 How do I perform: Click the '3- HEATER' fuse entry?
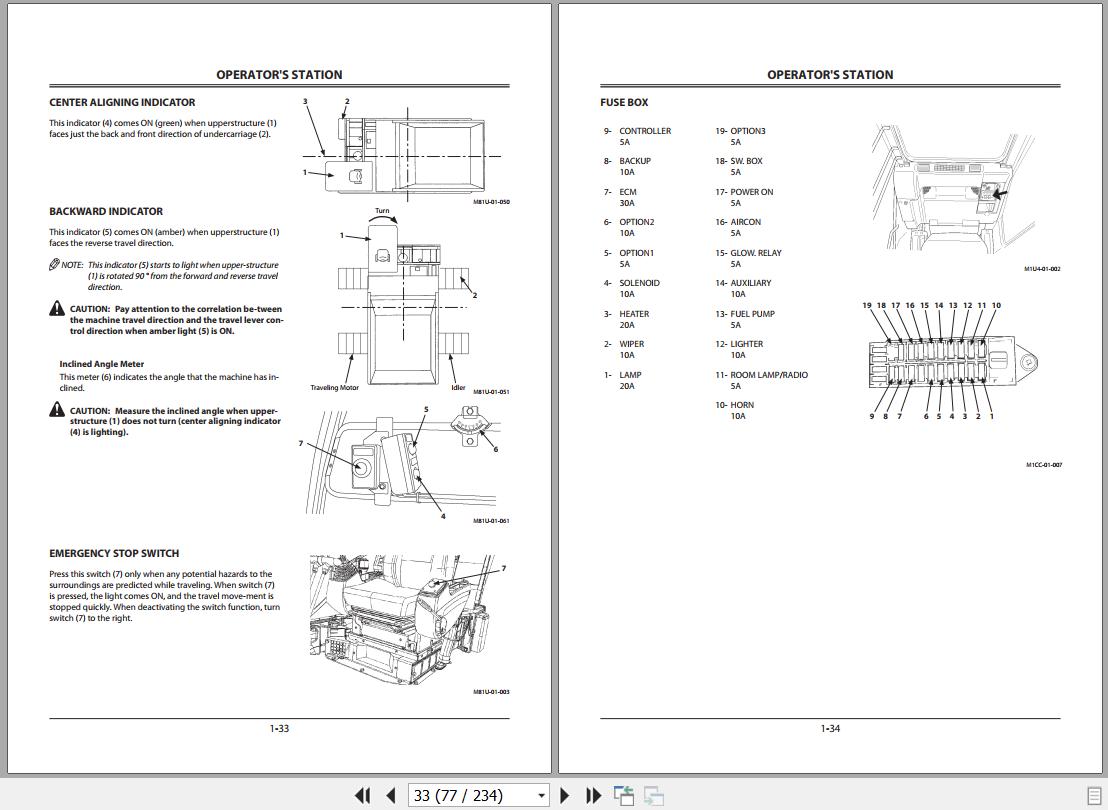[627, 319]
